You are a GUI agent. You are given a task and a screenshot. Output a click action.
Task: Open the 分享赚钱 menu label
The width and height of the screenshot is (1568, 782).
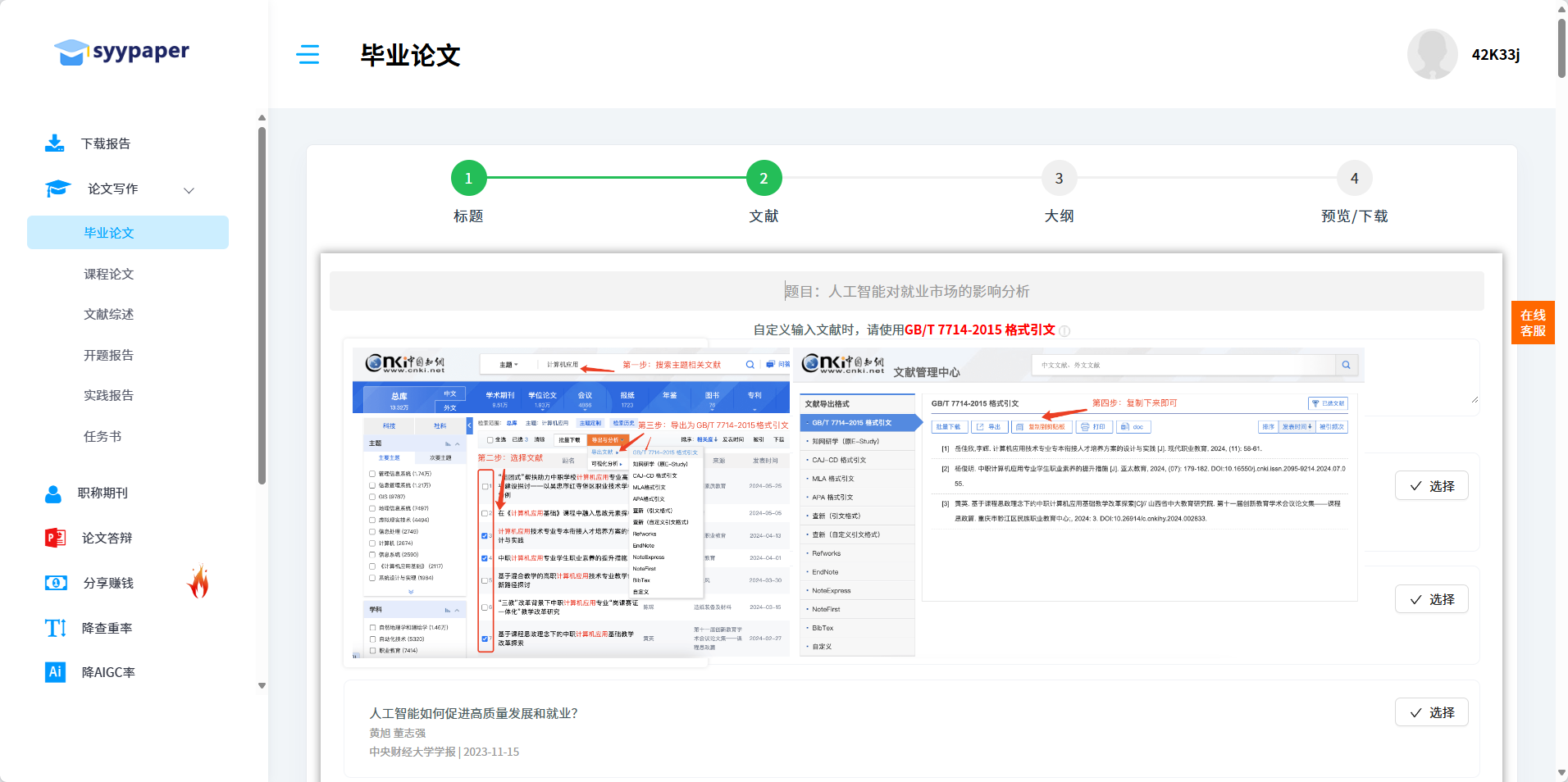tap(108, 583)
